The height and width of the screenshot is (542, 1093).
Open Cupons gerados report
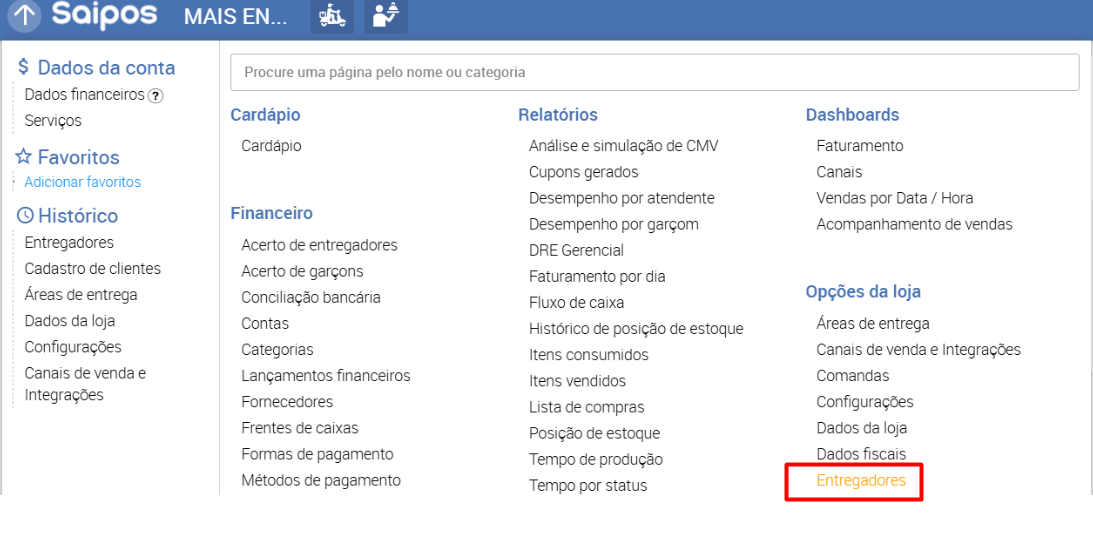point(583,171)
